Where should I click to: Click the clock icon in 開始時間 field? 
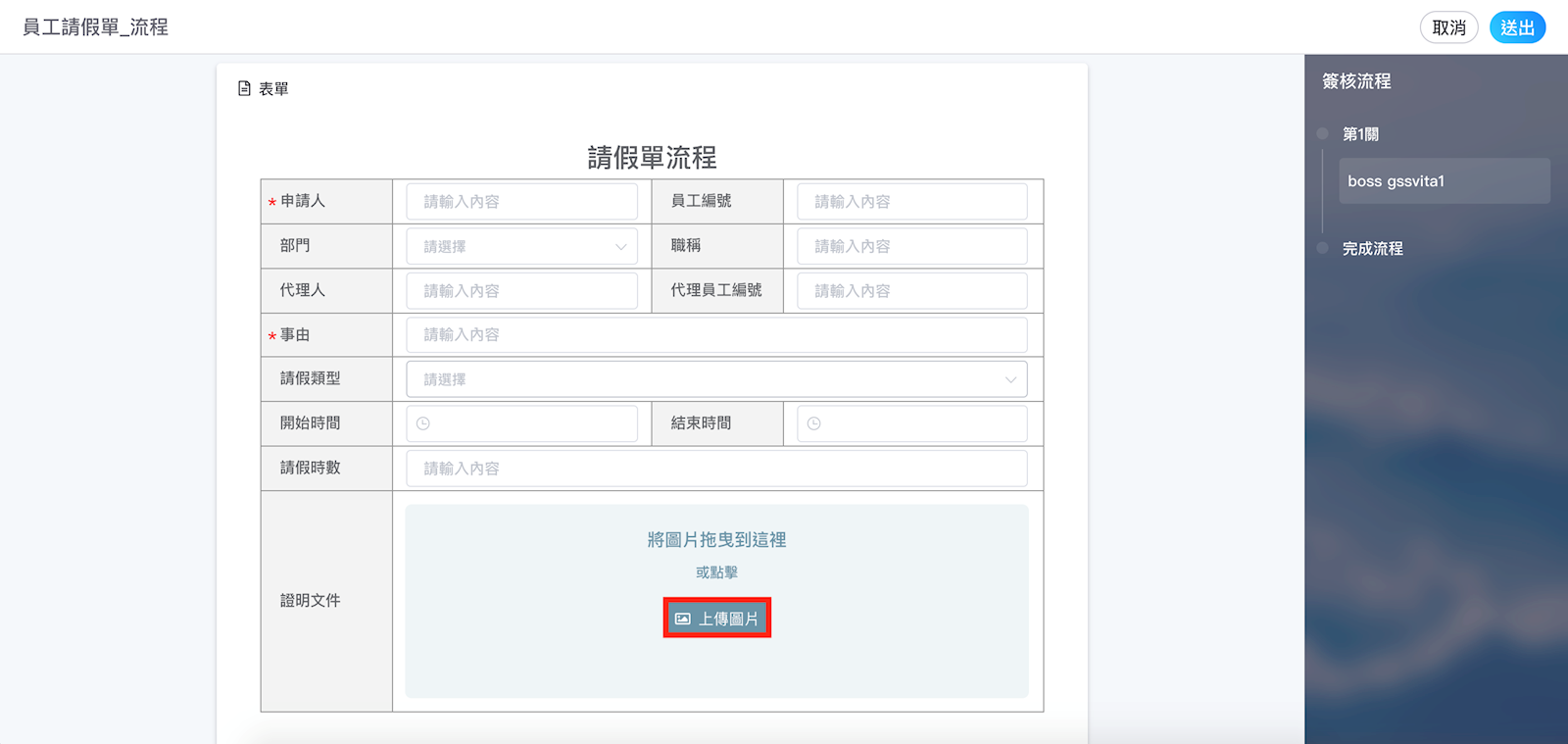tap(423, 423)
